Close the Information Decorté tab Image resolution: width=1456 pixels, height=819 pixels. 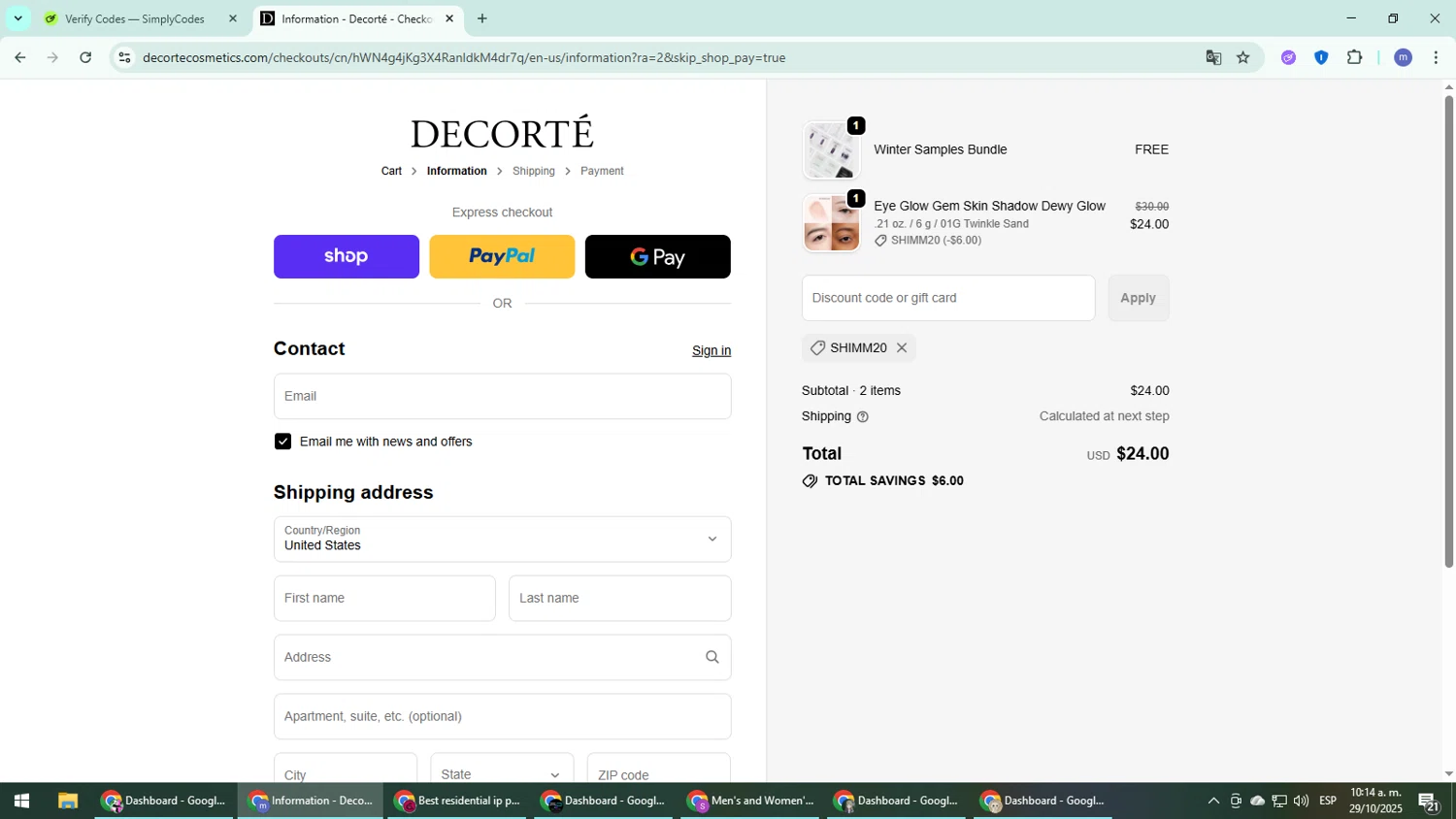(449, 18)
